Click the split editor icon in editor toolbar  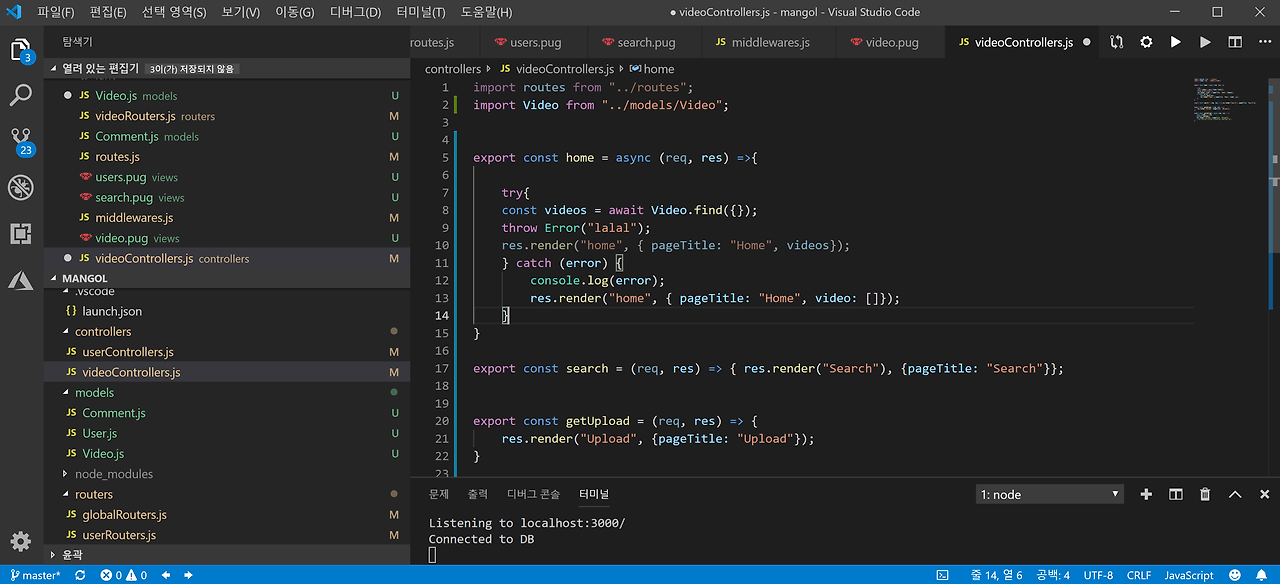(x=1235, y=42)
